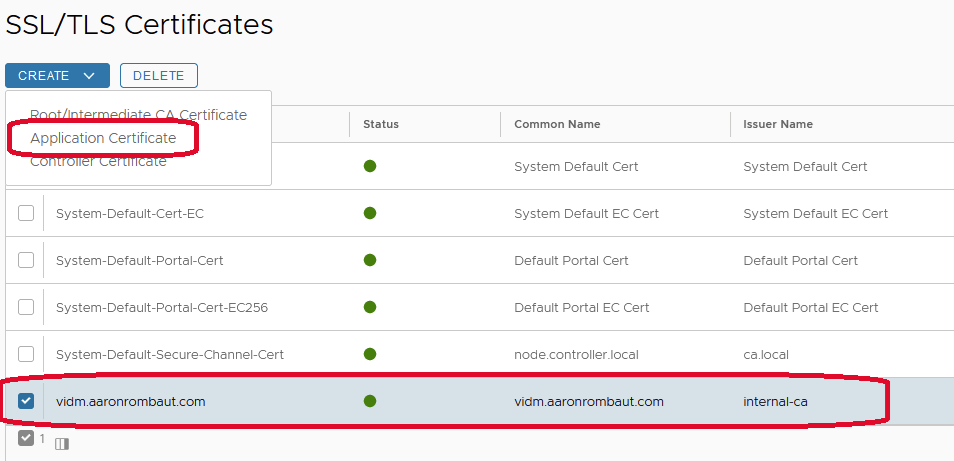Pick Controller Certificate from the dropdown
The height and width of the screenshot is (461, 954).
(x=98, y=161)
